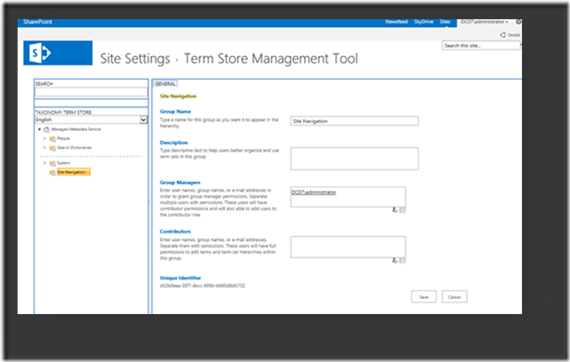Click the Description text area
The height and width of the screenshot is (362, 570).
(x=354, y=158)
